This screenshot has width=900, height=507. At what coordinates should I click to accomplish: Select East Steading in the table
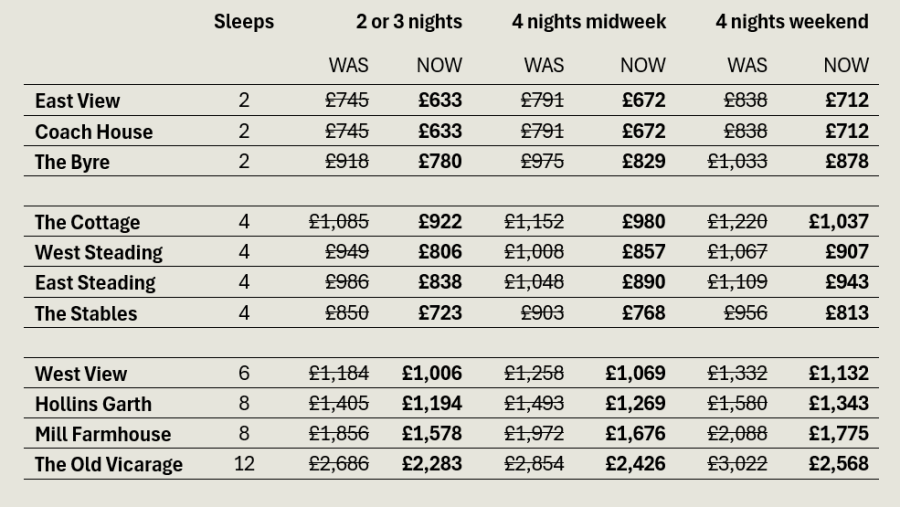pos(95,283)
